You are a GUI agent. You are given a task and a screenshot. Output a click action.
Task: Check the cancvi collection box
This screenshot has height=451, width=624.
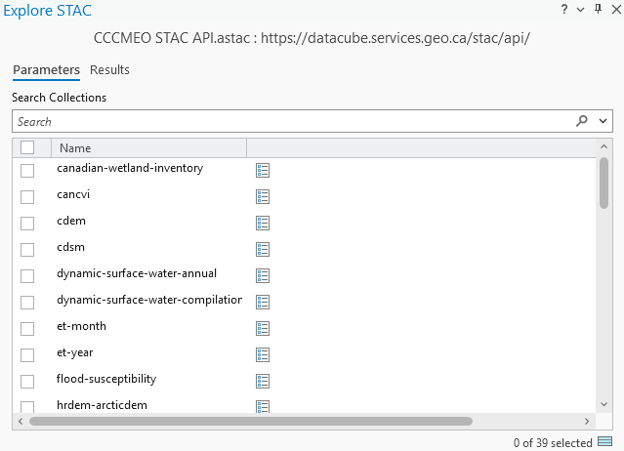(27, 197)
